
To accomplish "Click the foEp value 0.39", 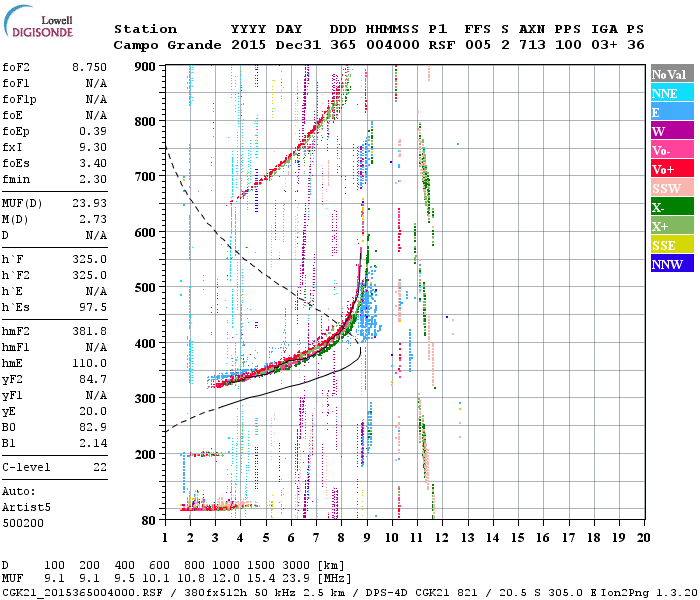I will point(93,131).
